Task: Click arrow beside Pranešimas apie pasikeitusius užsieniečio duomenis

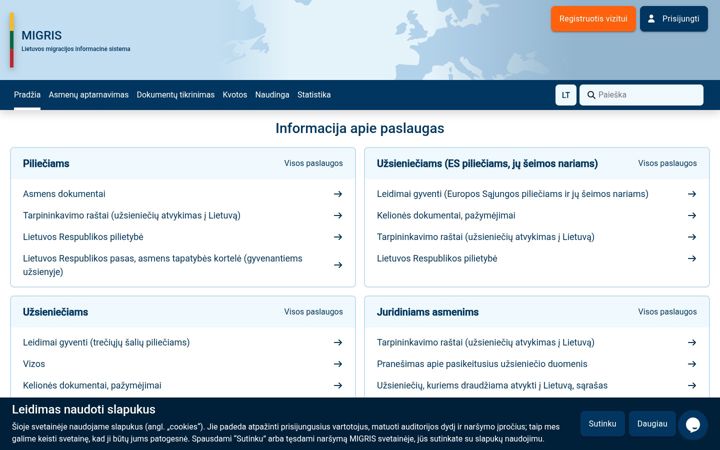Action: (692, 364)
